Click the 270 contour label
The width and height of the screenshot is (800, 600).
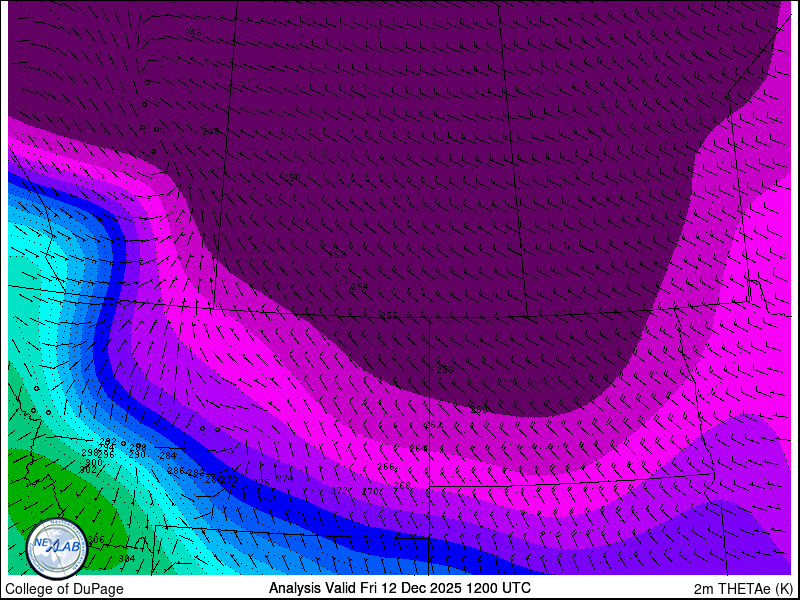click(x=370, y=491)
